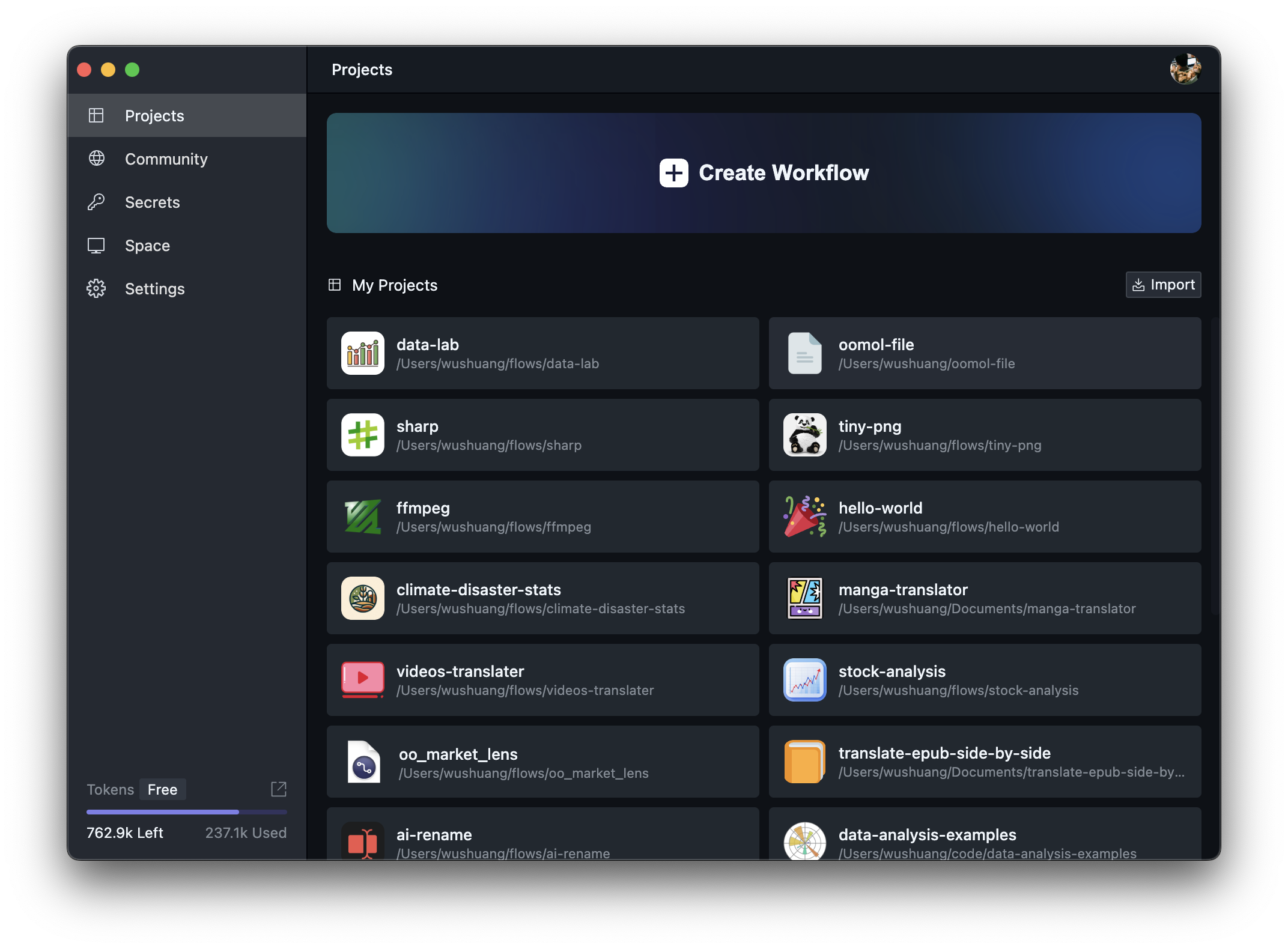Click the climate-disaster-stats round icon
Image resolution: width=1288 pixels, height=949 pixels.
point(362,598)
